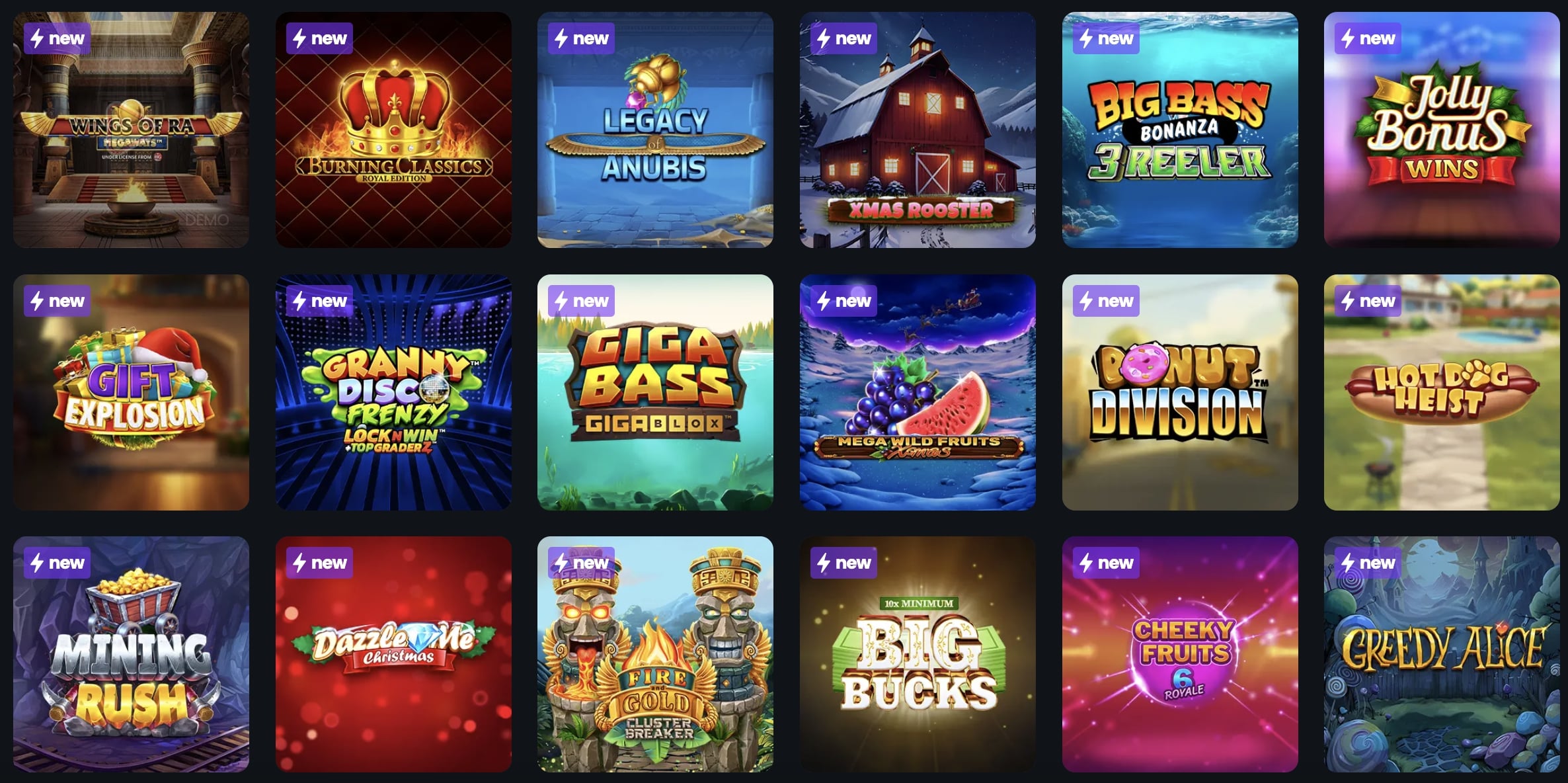
Task: Open Jolly Bonus Wins slot
Action: (1442, 130)
